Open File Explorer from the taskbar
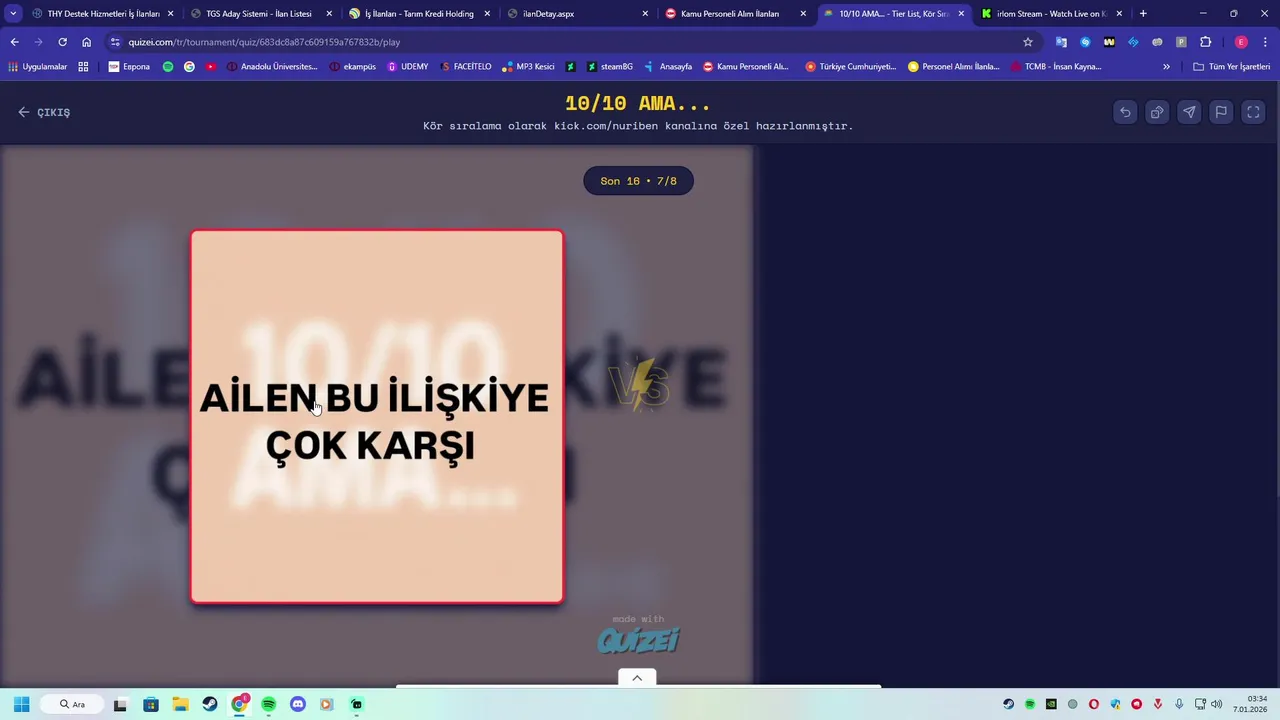Screen dimensions: 1280x720 pyautogui.click(x=180, y=704)
